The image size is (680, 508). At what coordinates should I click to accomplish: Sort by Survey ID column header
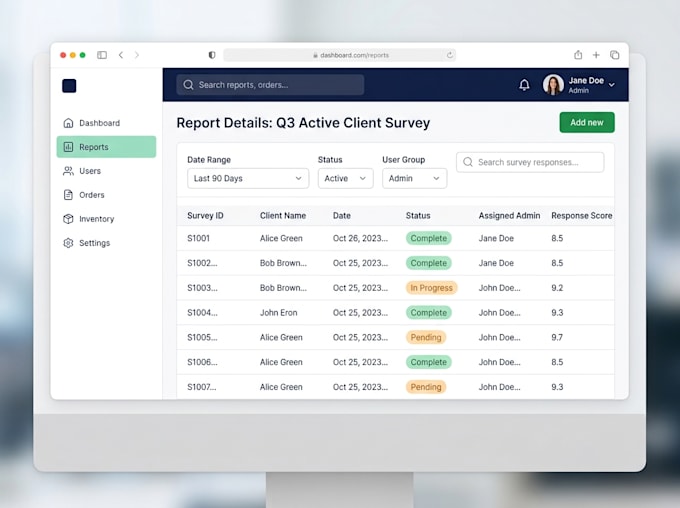pos(205,216)
